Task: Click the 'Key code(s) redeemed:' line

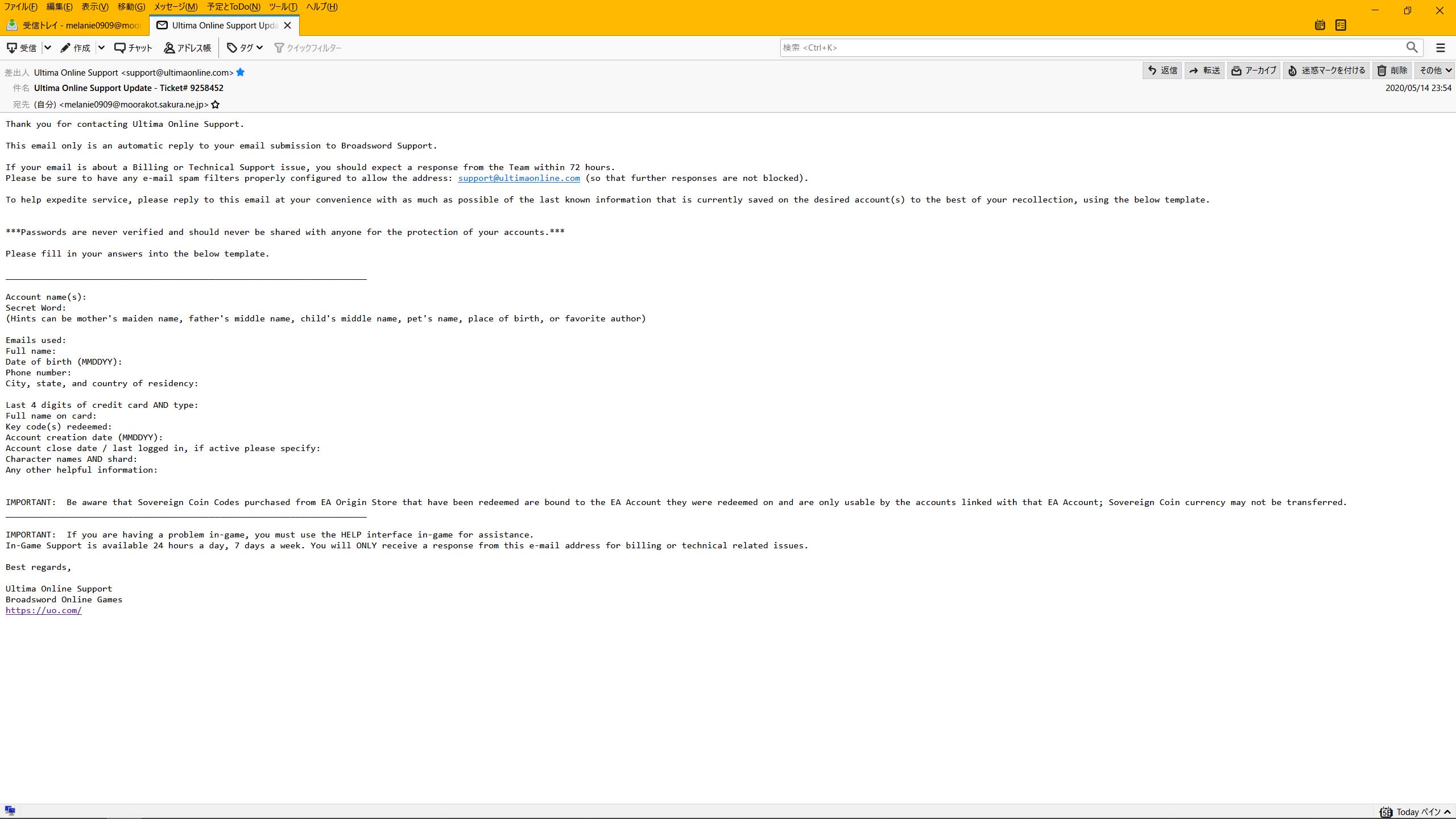Action: (59, 427)
